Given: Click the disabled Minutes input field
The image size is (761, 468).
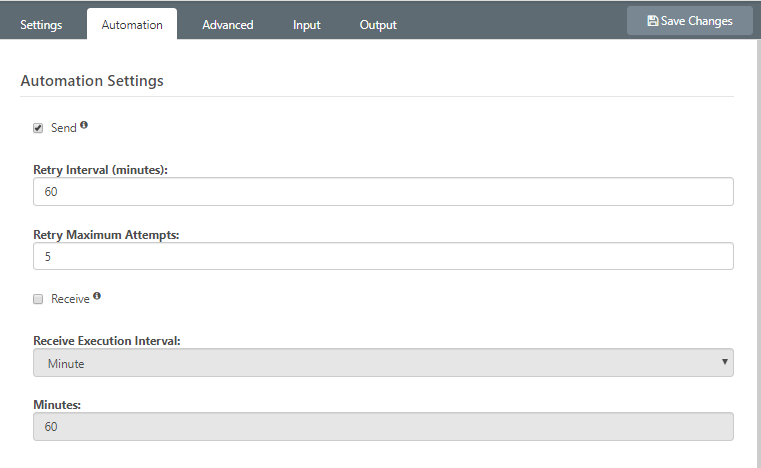Looking at the screenshot, I should point(383,427).
